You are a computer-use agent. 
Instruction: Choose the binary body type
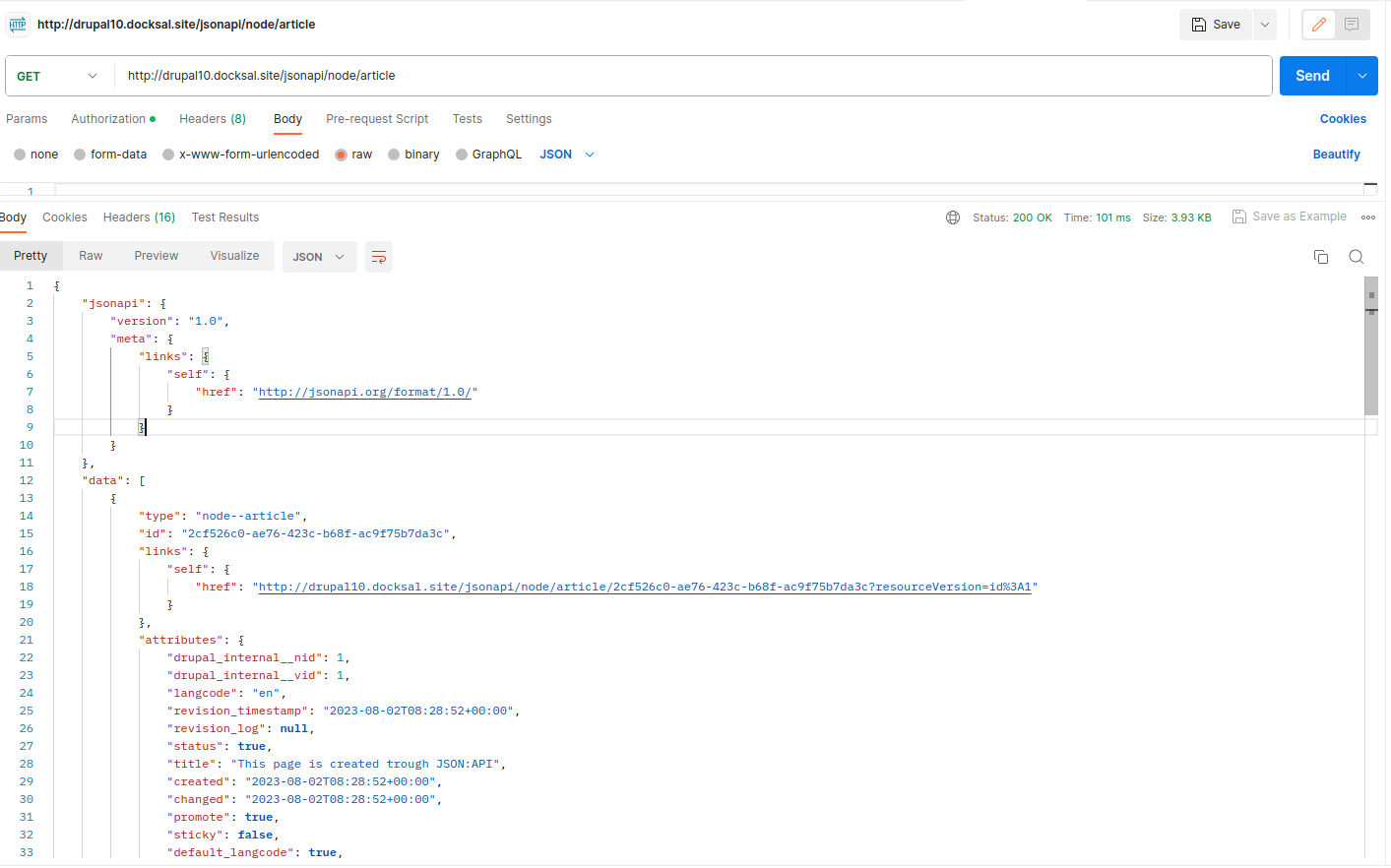[395, 155]
